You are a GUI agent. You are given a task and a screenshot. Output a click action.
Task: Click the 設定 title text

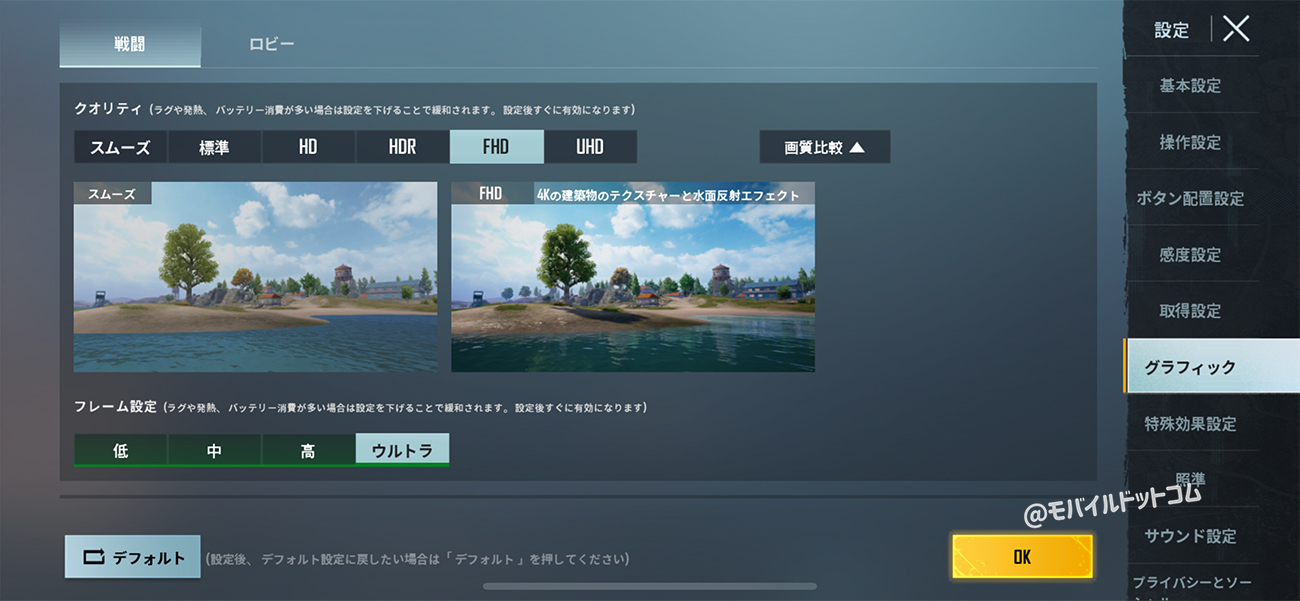point(1171,30)
